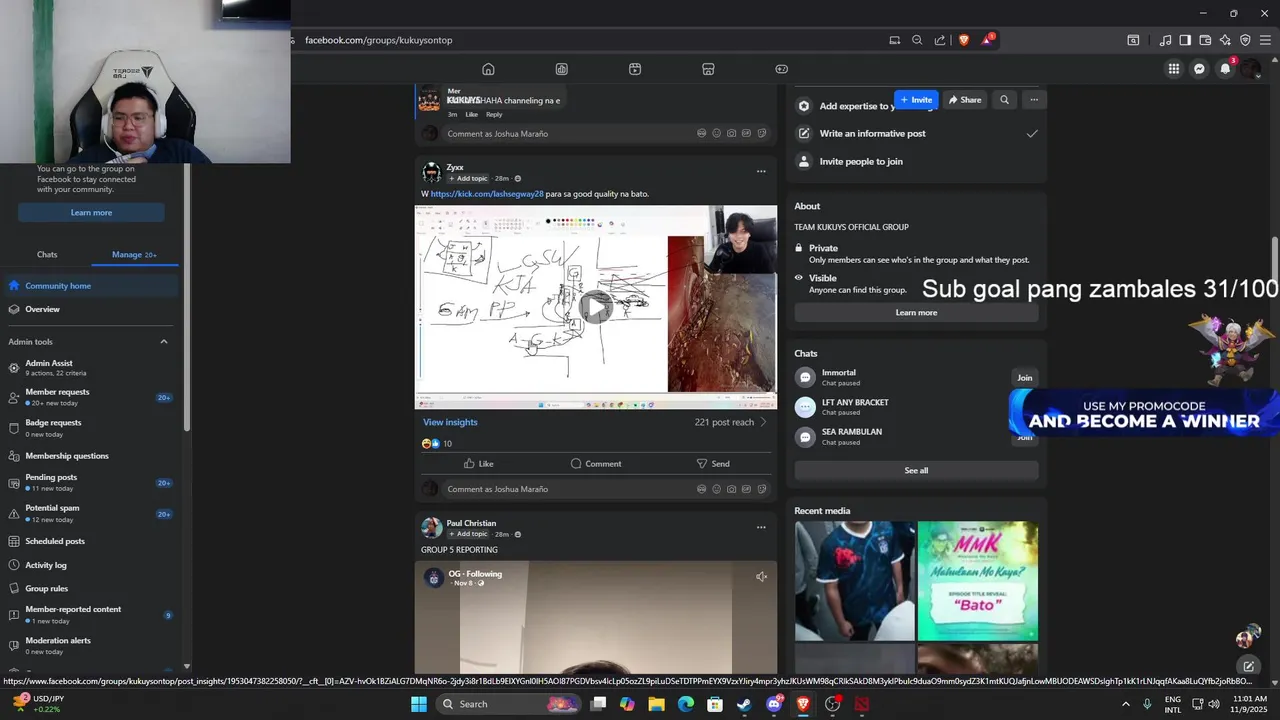Switch to the Manage tab in sidebar
Viewport: 1280px width, 720px height.
click(x=134, y=254)
